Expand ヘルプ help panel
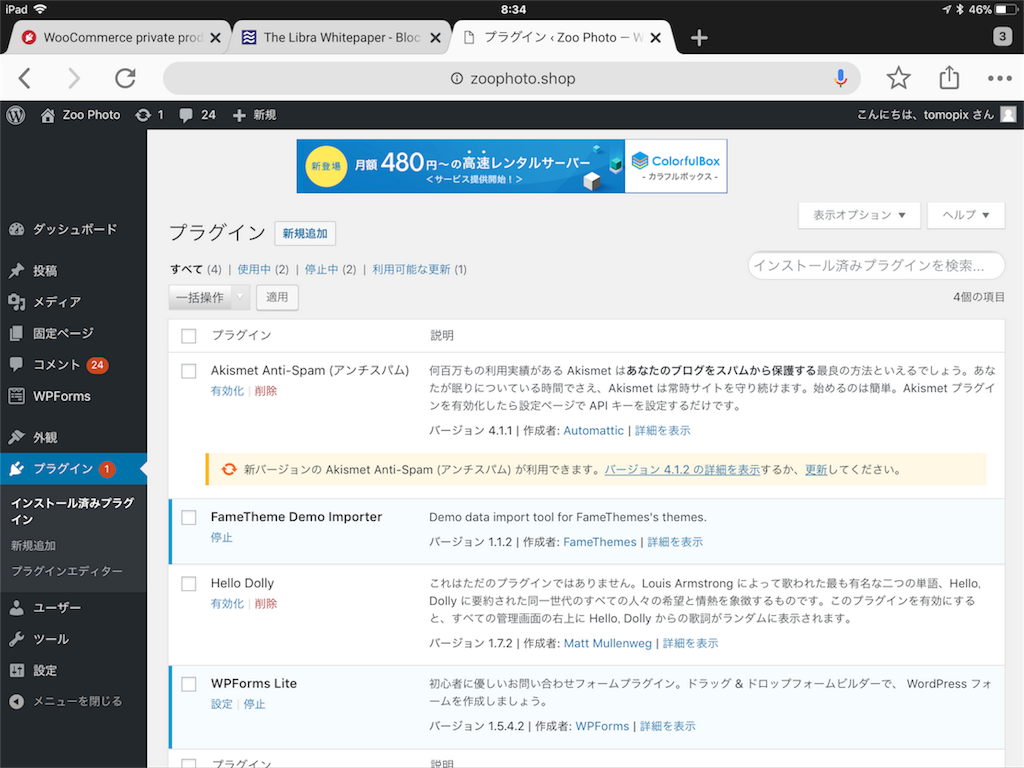Image resolution: width=1024 pixels, height=768 pixels. click(x=965, y=215)
